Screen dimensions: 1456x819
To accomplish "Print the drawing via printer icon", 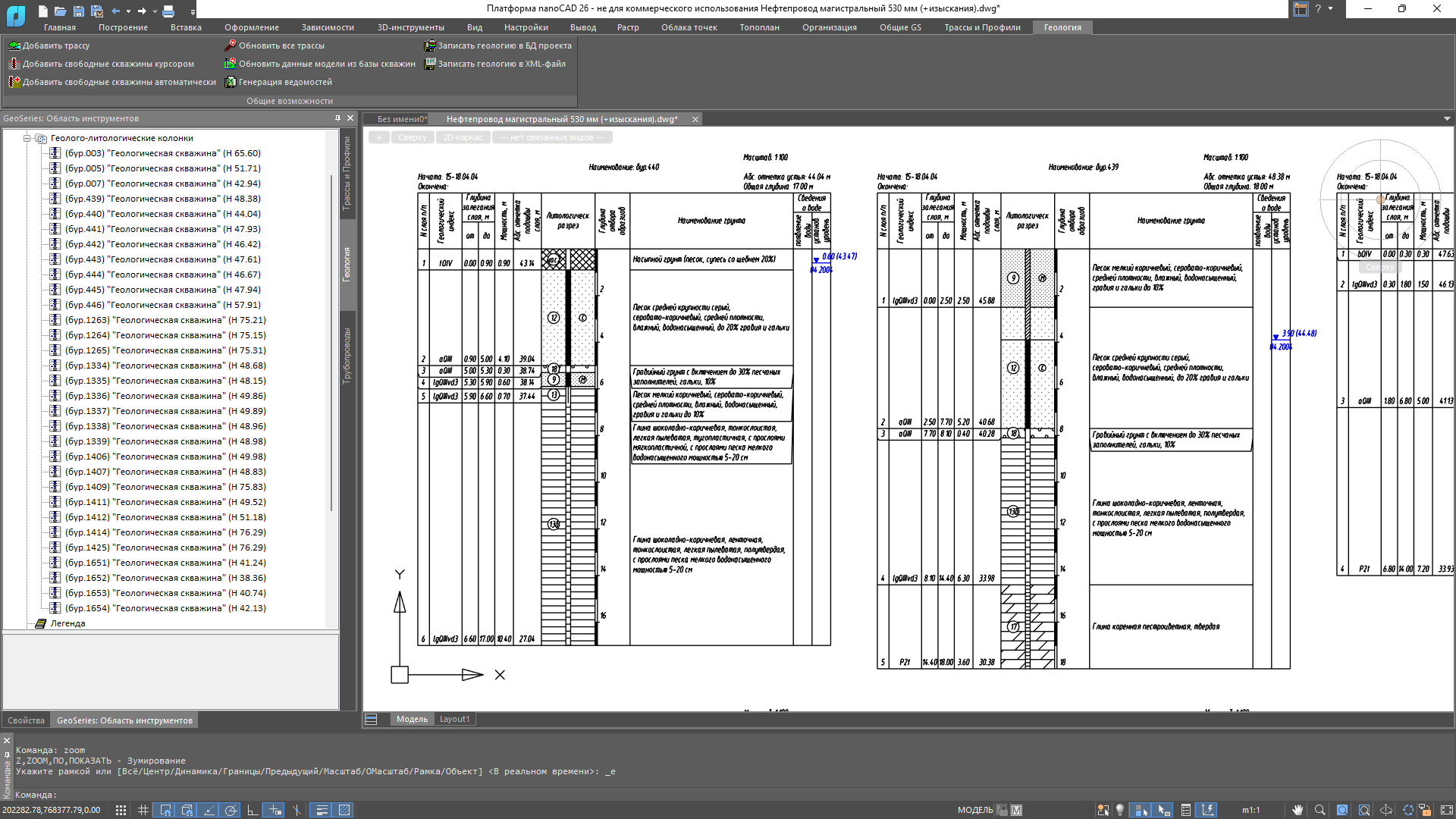I will (x=168, y=11).
